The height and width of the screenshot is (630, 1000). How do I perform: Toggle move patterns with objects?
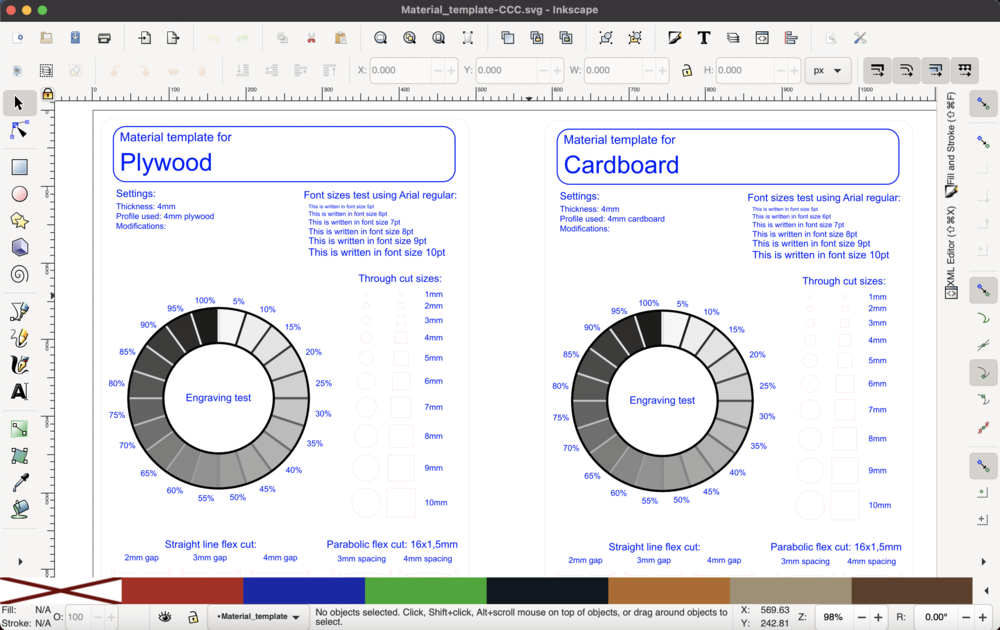tap(964, 70)
